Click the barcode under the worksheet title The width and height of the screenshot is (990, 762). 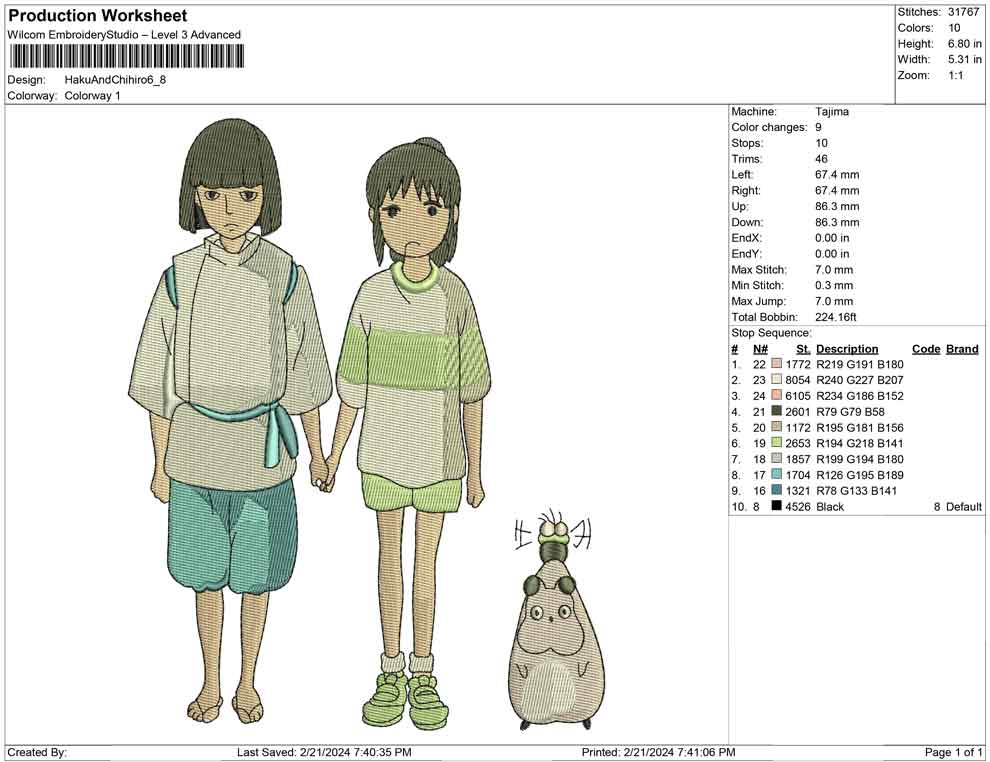click(x=126, y=57)
